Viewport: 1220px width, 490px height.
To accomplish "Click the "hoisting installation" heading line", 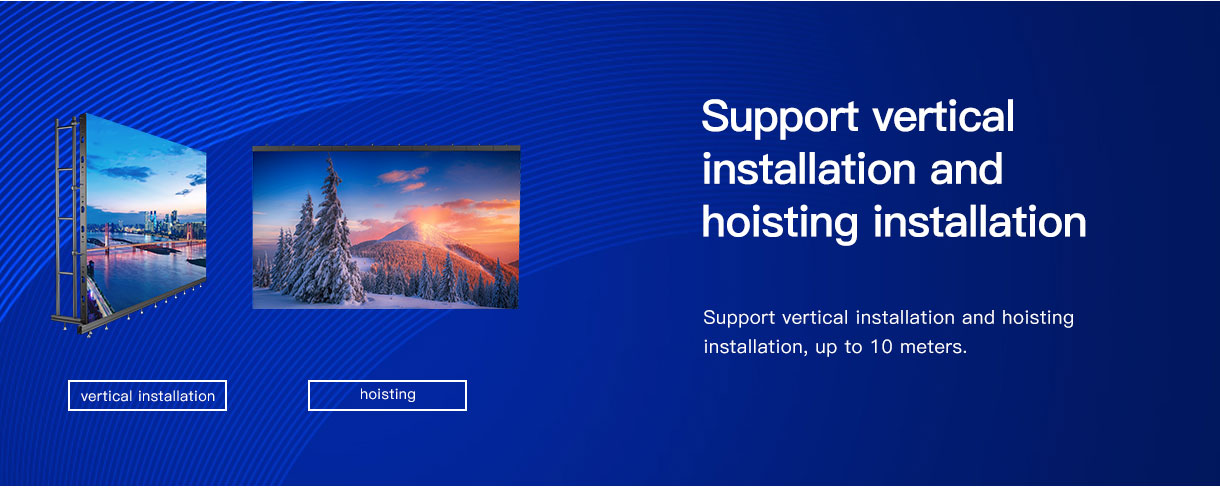I will click(x=894, y=222).
